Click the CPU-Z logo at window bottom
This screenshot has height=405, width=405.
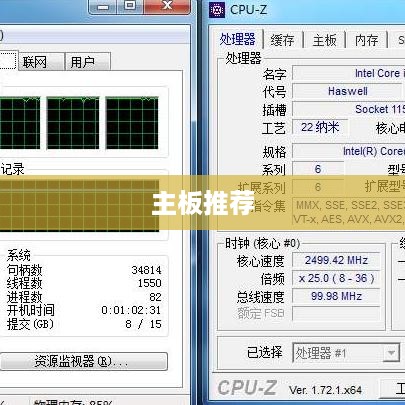point(247,388)
